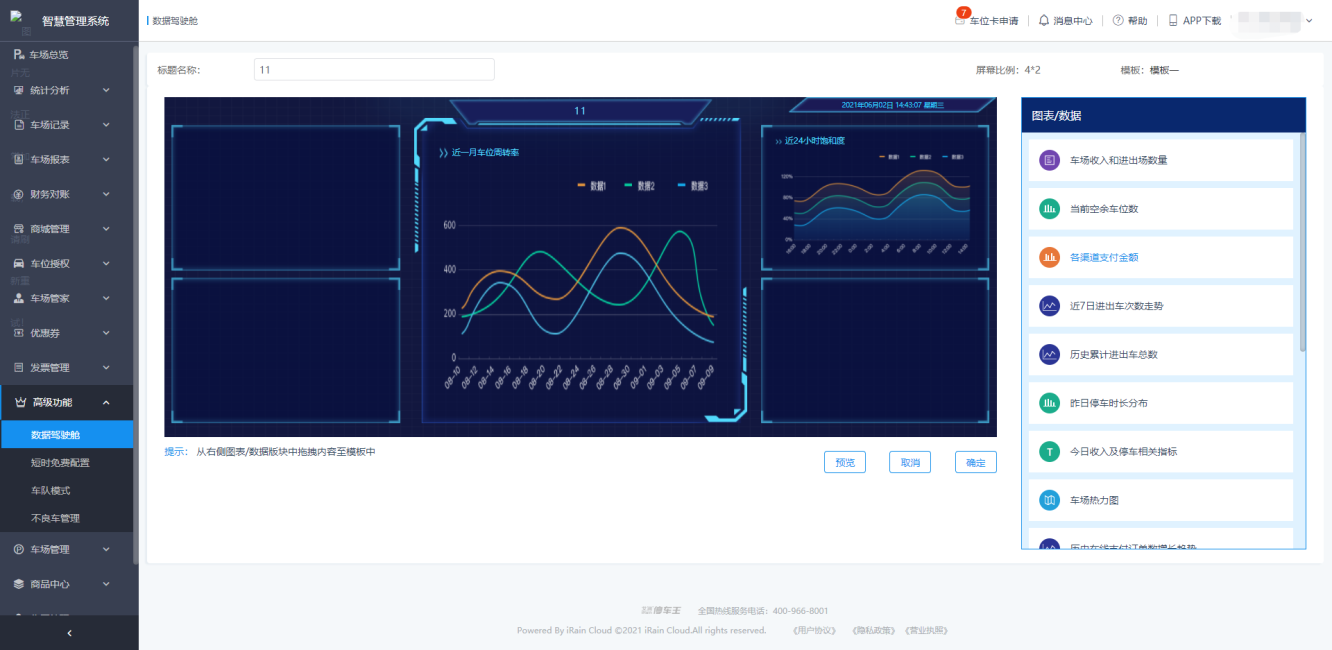Select the 历史累计进出车总数 icon
This screenshot has height=650, width=1332.
click(x=1049, y=354)
